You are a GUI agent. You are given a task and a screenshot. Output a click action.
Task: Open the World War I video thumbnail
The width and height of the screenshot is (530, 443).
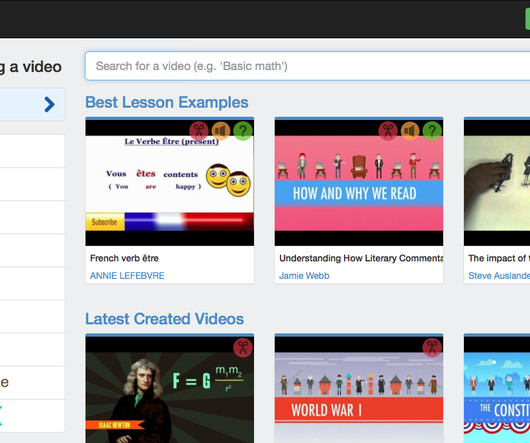point(359,389)
